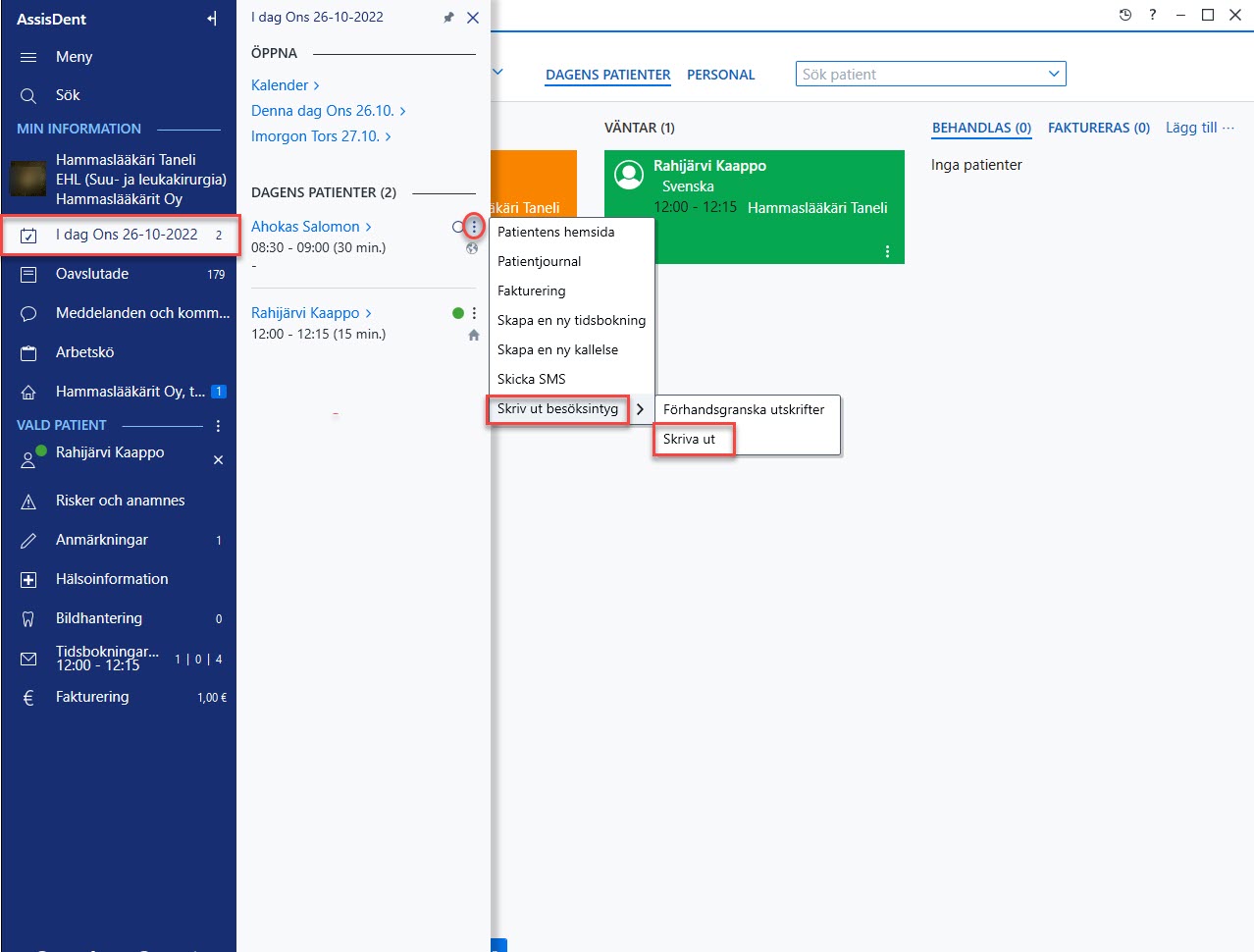Click into the Sök patient field
The height and width of the screenshot is (952, 1254).
919,74
